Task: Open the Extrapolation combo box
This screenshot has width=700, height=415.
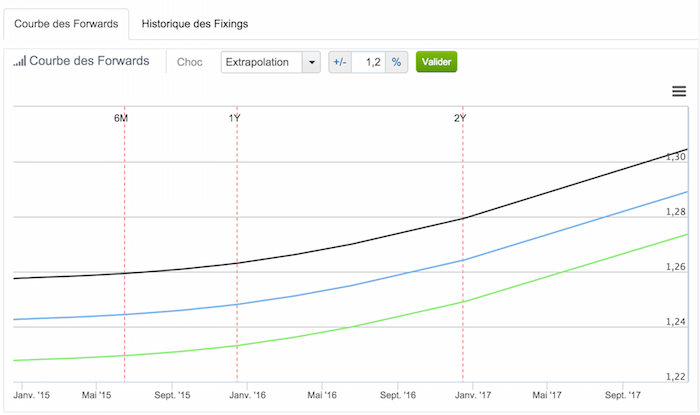Action: (x=271, y=62)
